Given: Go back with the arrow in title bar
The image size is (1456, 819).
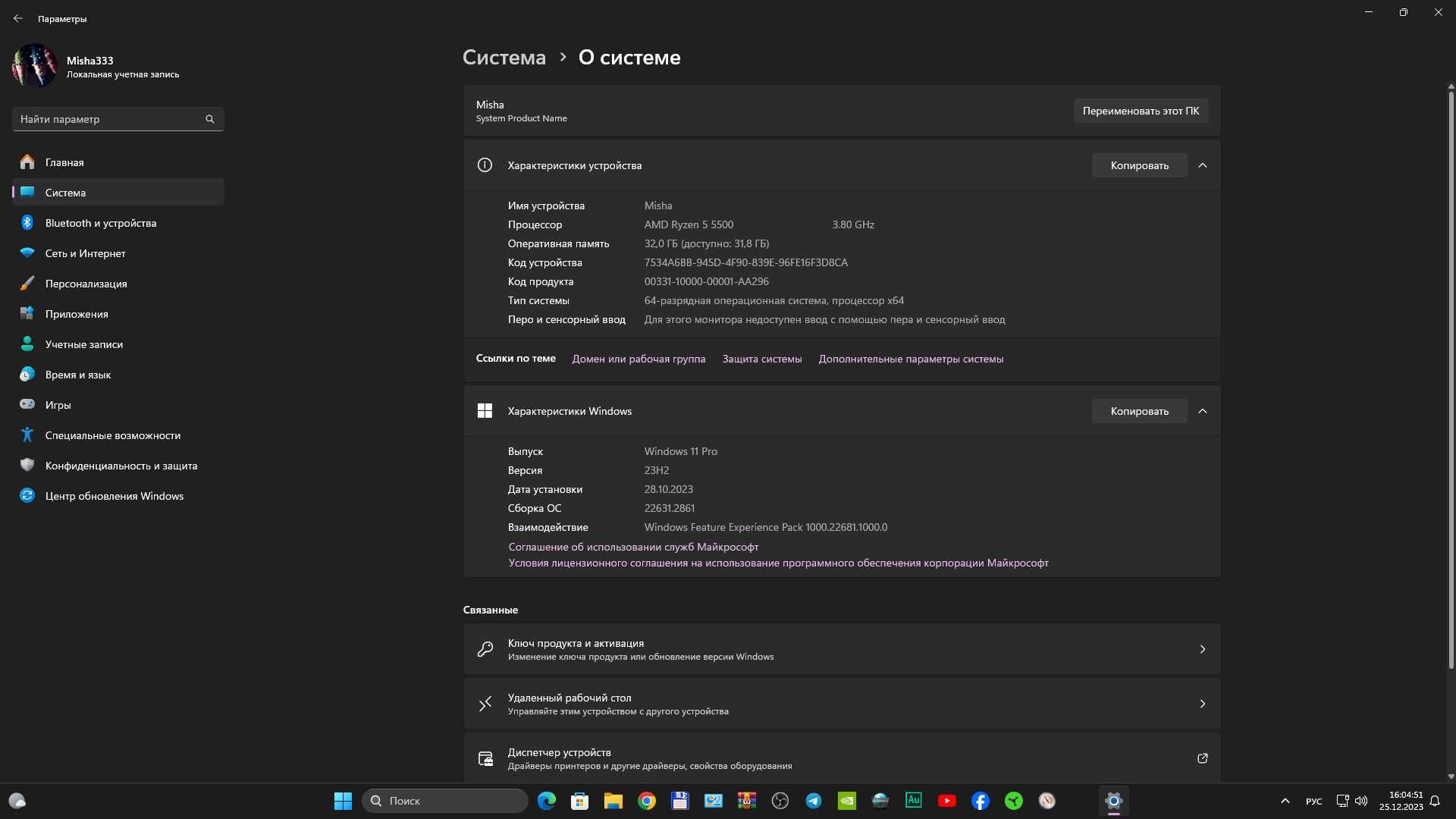Looking at the screenshot, I should click(x=18, y=18).
